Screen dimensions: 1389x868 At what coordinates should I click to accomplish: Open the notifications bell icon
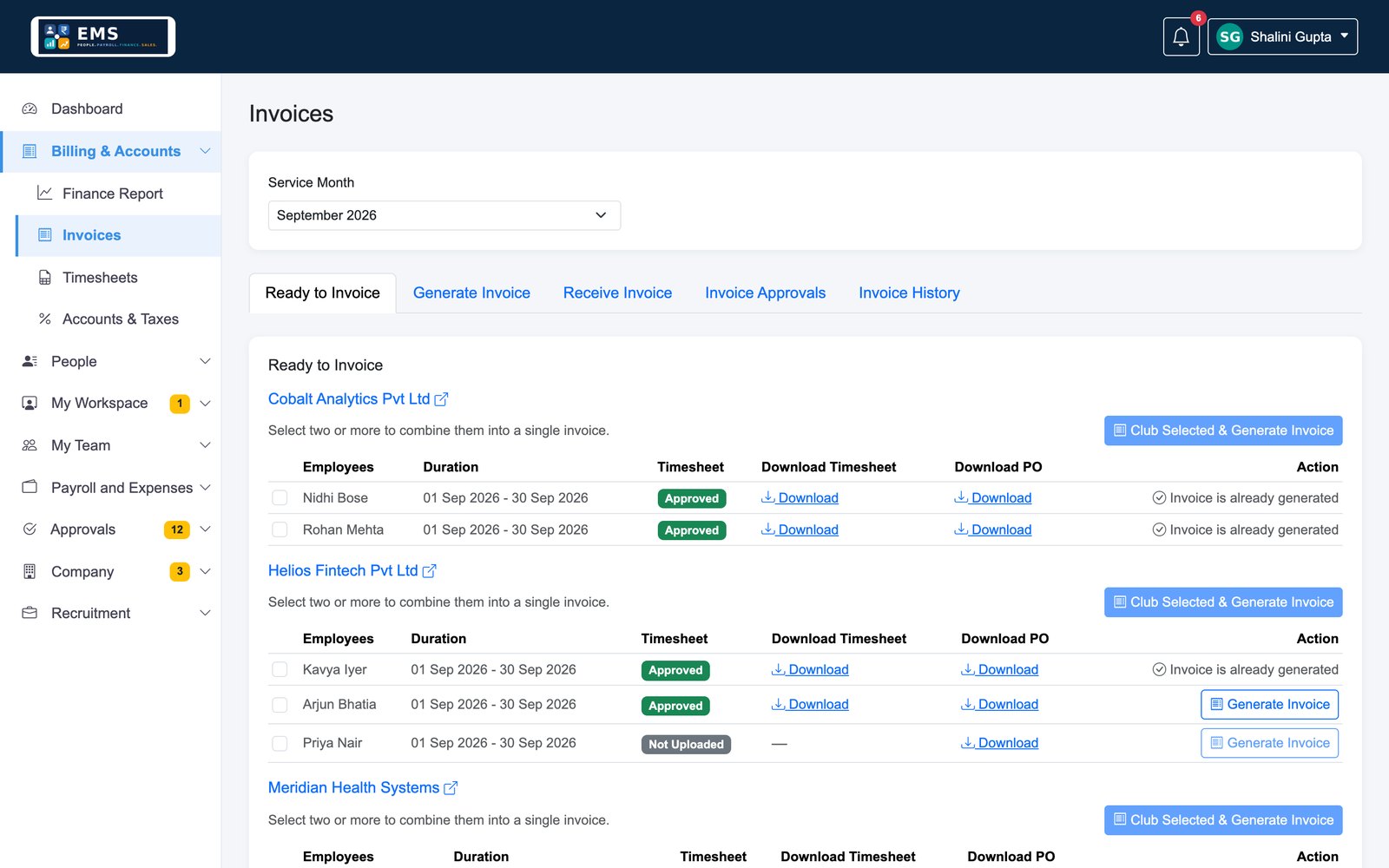pyautogui.click(x=1181, y=36)
